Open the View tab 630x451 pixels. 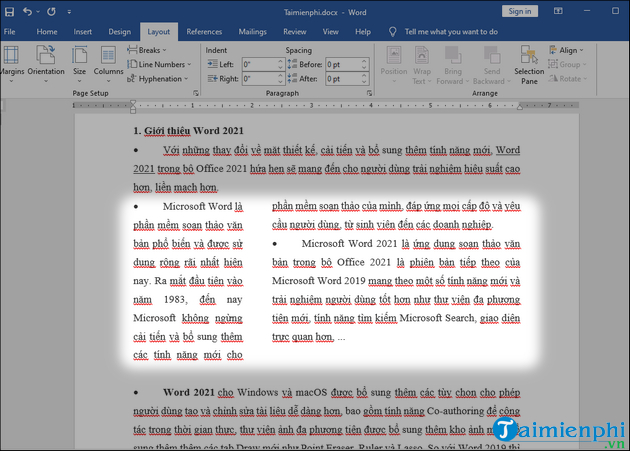330,32
